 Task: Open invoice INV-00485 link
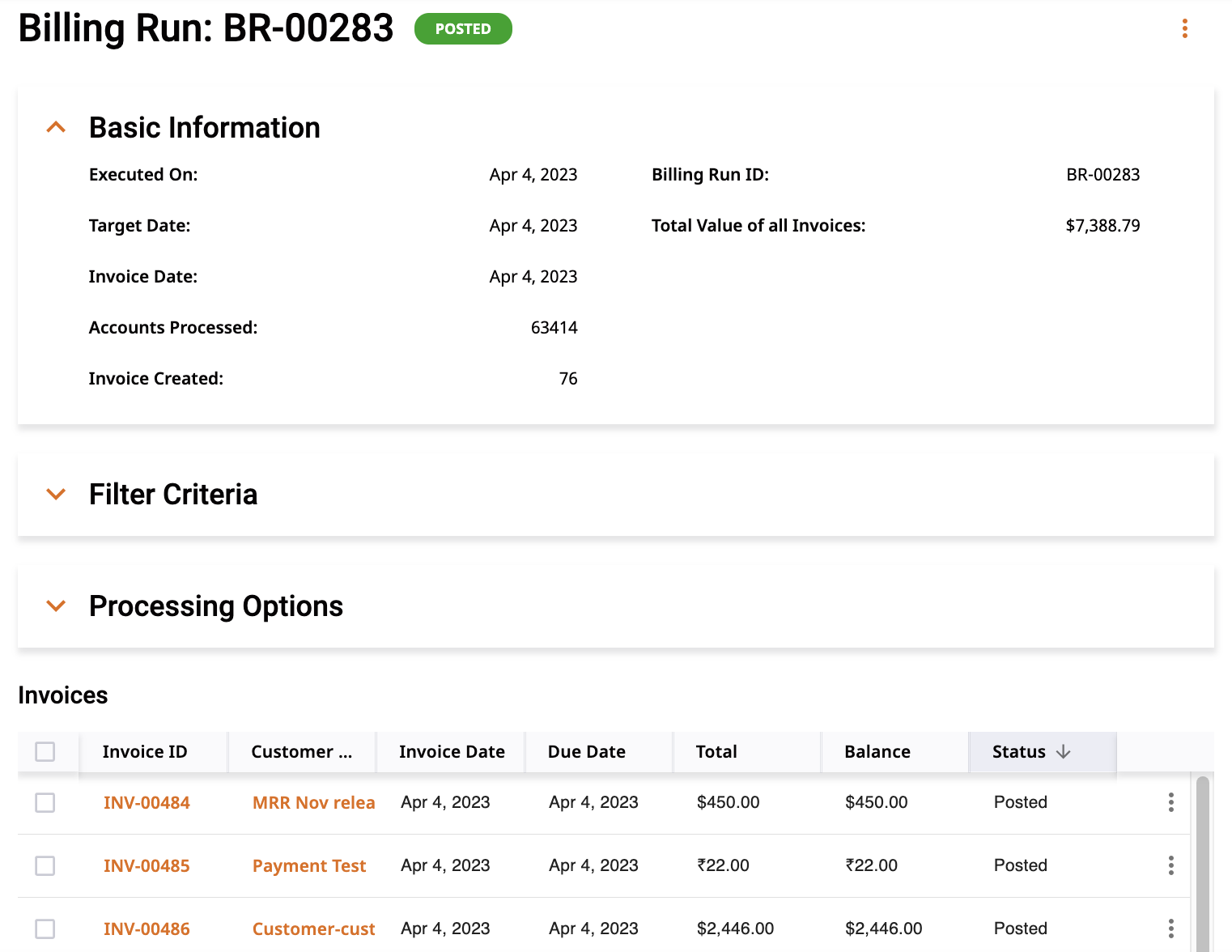click(x=147, y=865)
